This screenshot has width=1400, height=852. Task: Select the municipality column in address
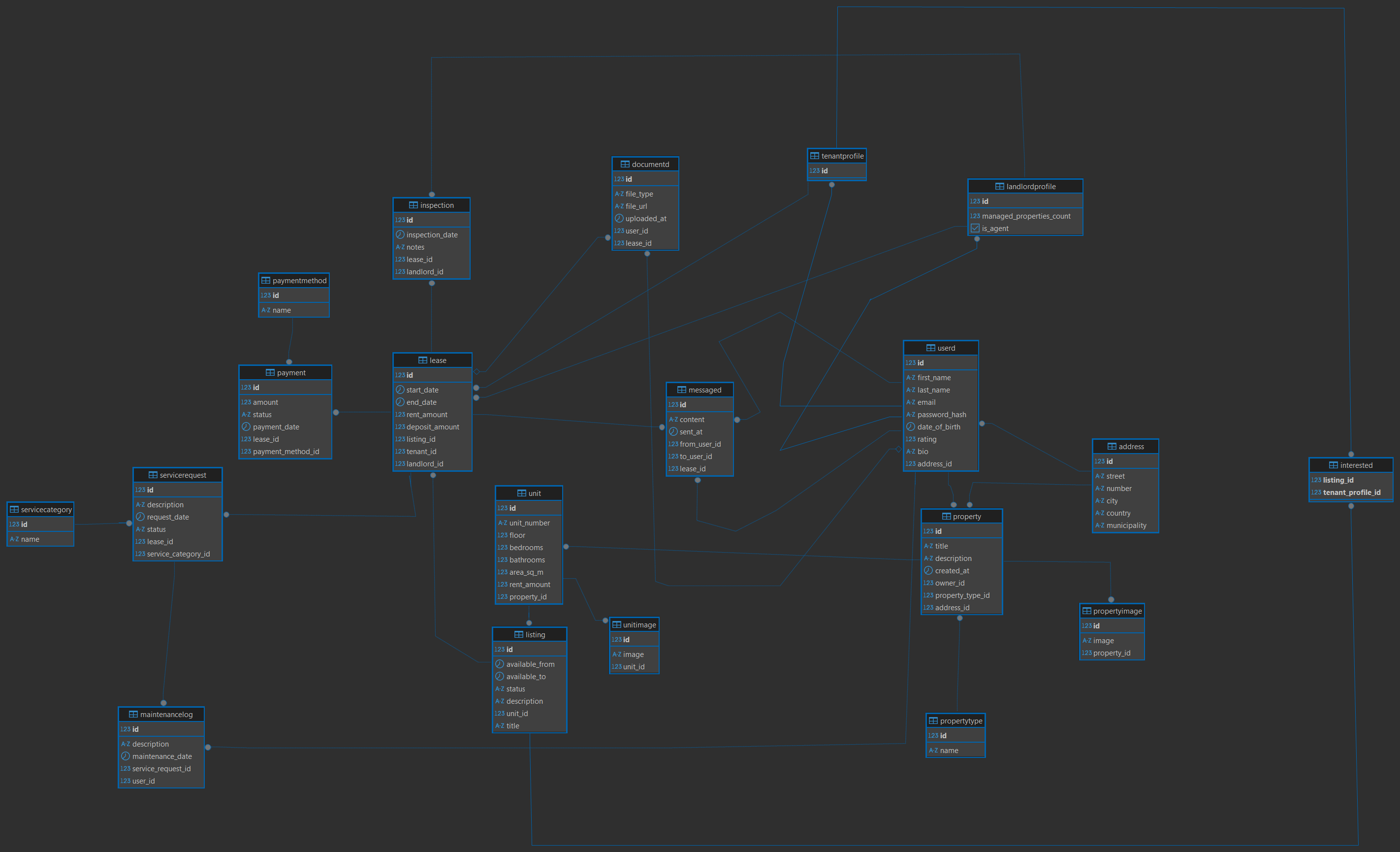tap(1126, 525)
